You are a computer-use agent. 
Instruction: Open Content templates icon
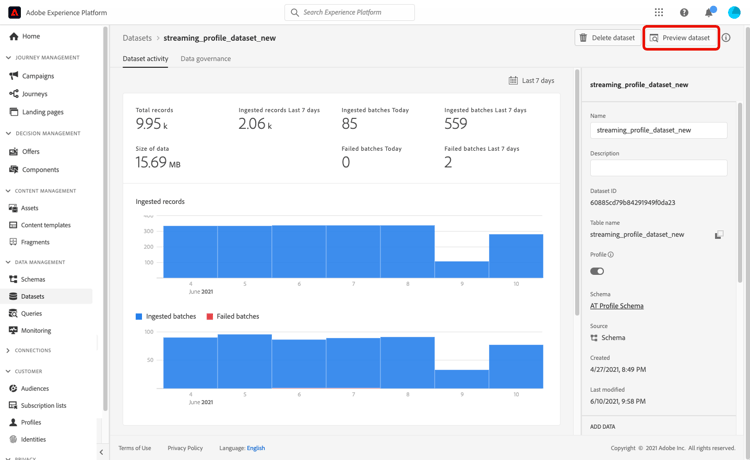[x=13, y=225]
